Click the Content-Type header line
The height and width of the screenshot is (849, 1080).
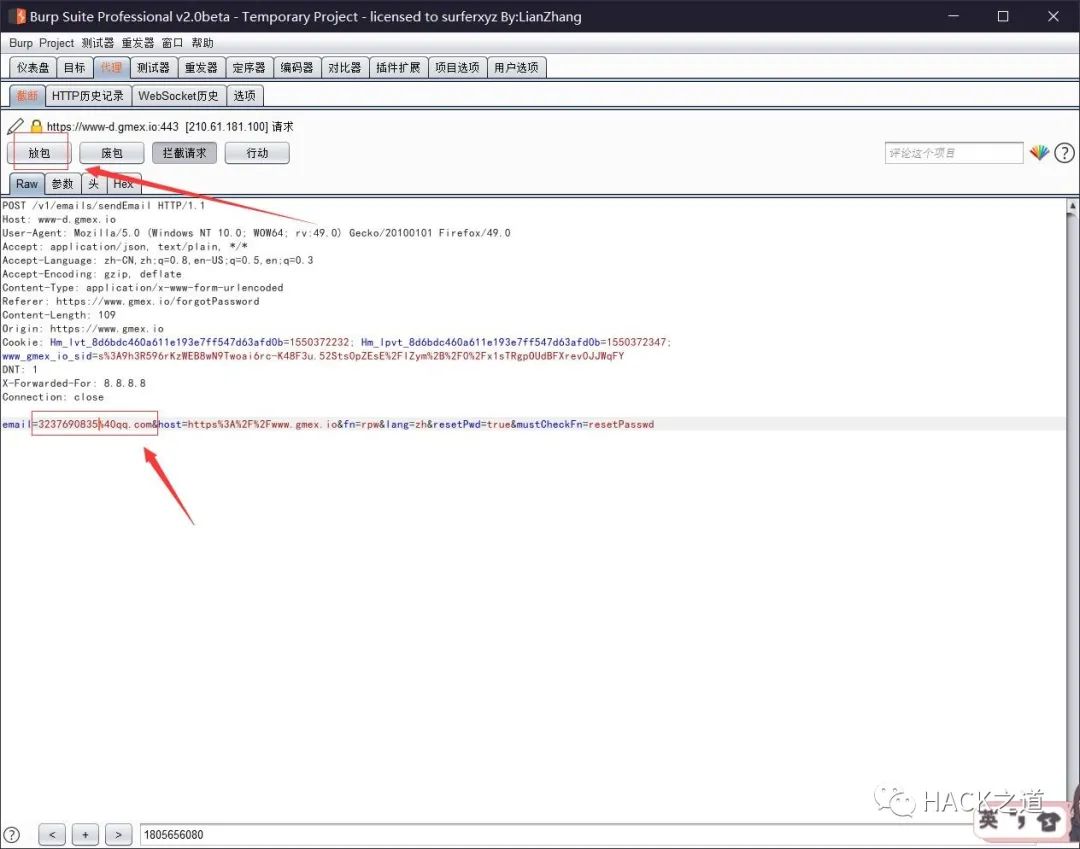tap(143, 287)
